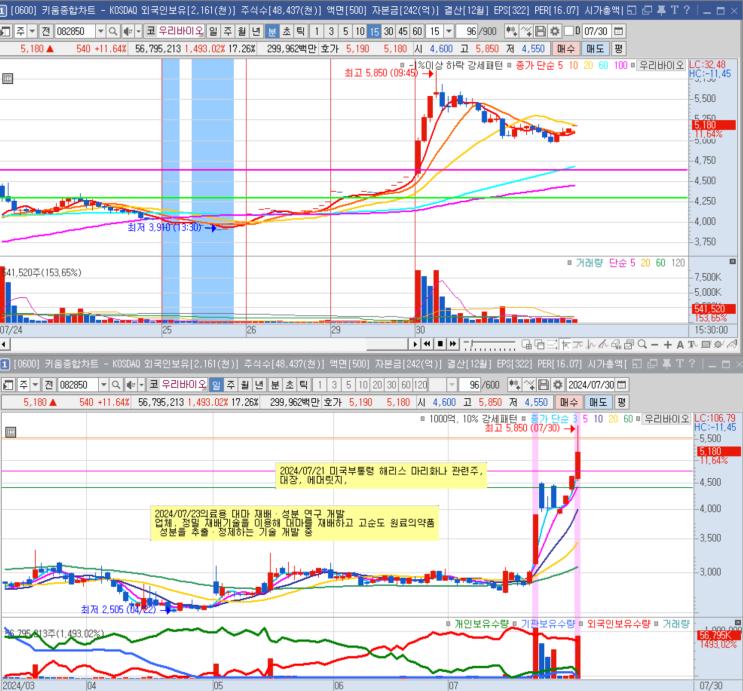Open the calendar picker next to 2024/07/30
This screenshot has width=743, height=691.
click(621, 384)
